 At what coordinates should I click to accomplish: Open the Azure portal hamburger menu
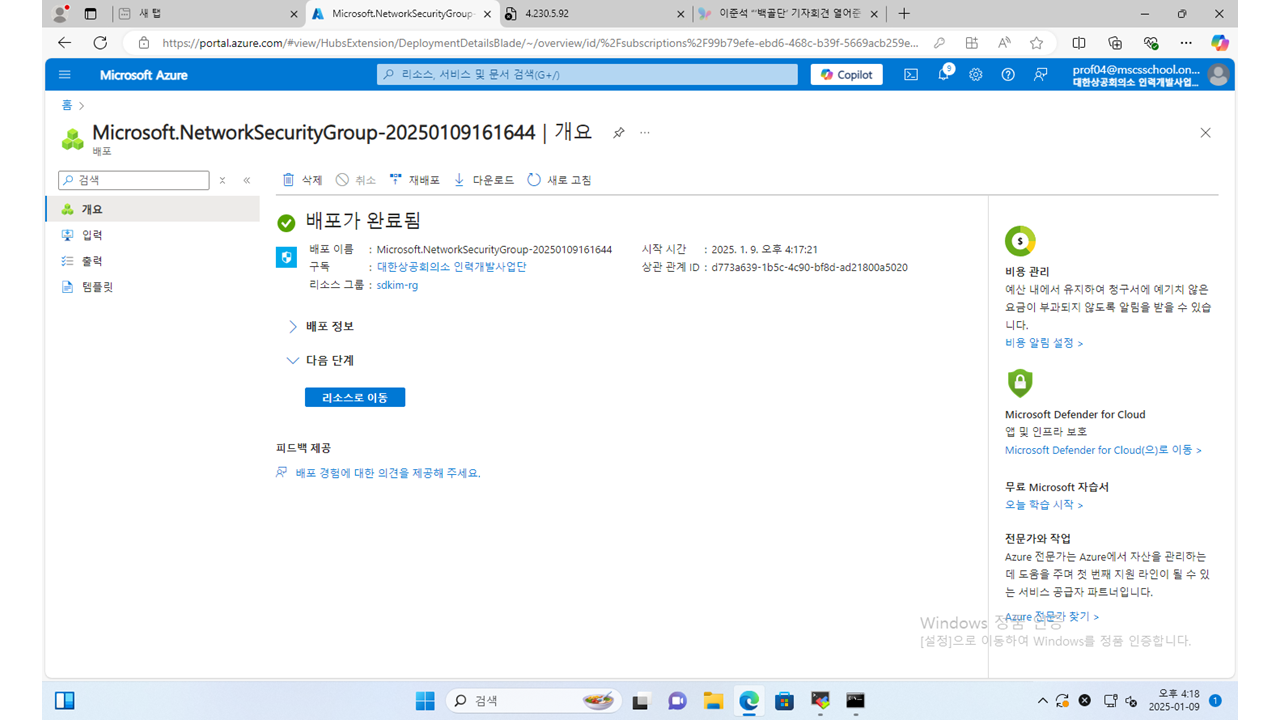(x=65, y=75)
